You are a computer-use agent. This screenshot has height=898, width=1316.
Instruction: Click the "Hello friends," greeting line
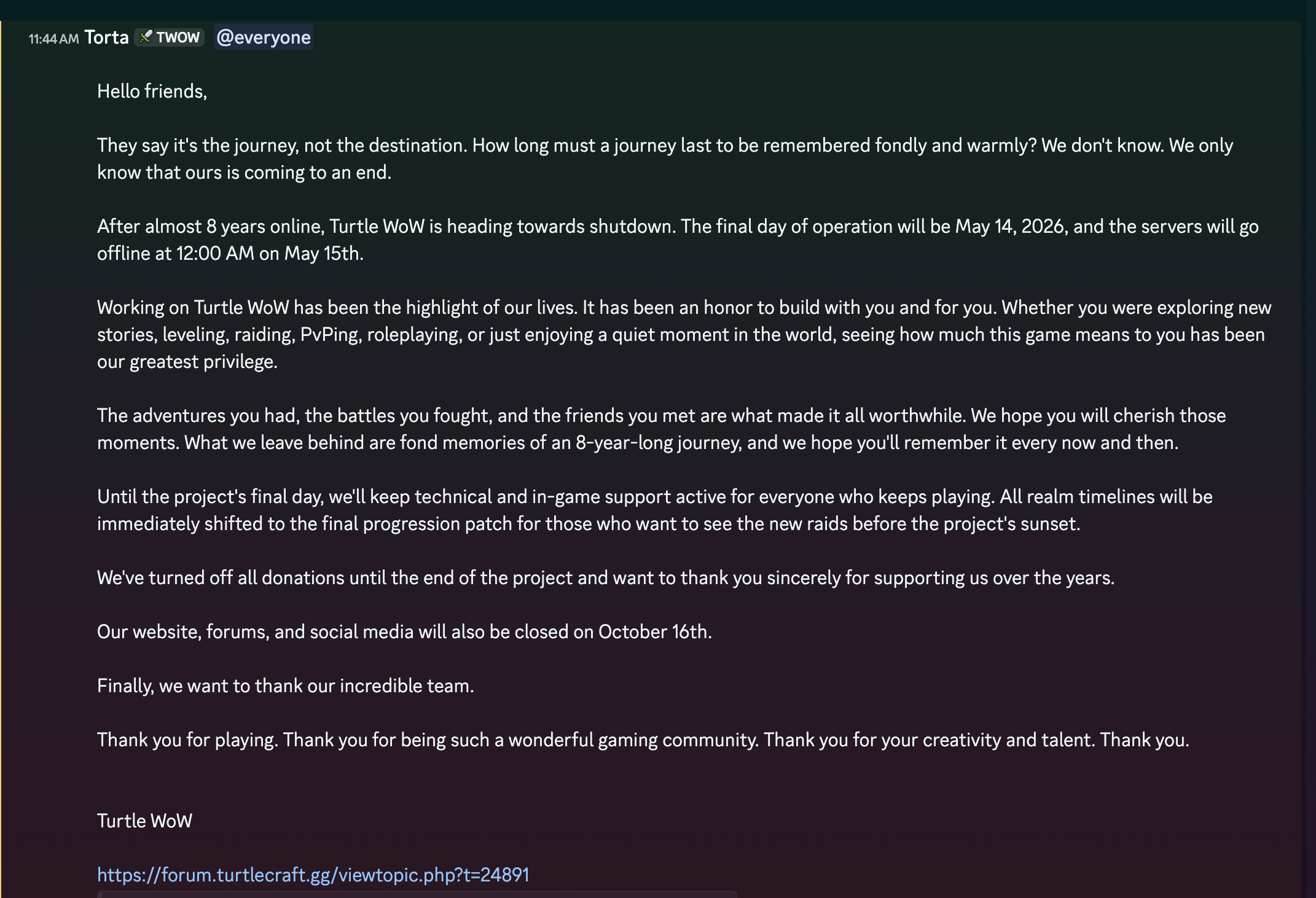click(152, 92)
